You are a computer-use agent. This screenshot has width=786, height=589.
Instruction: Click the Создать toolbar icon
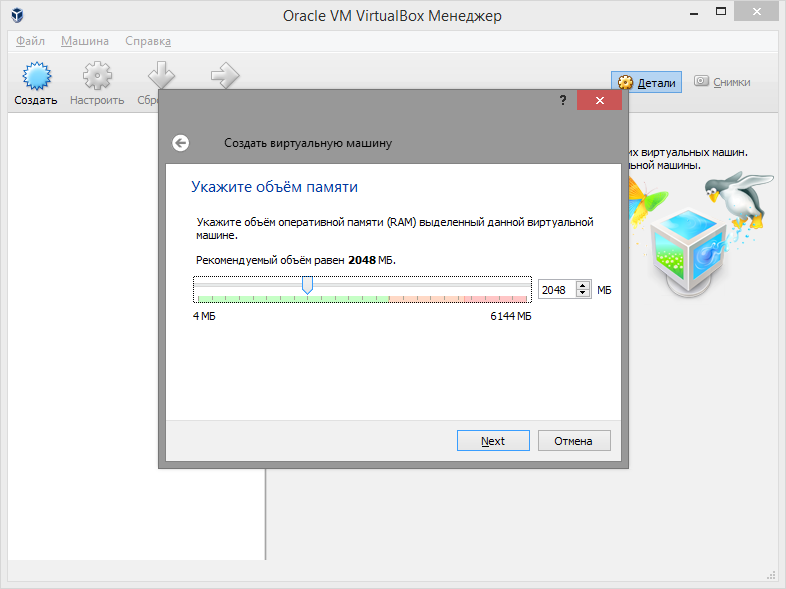click(36, 76)
